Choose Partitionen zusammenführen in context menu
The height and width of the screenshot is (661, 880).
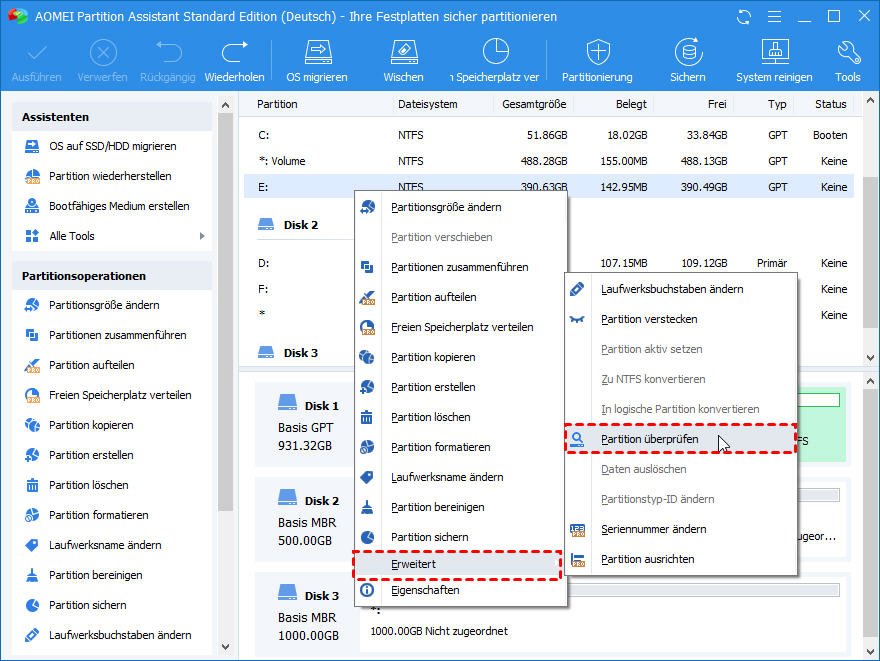460,267
